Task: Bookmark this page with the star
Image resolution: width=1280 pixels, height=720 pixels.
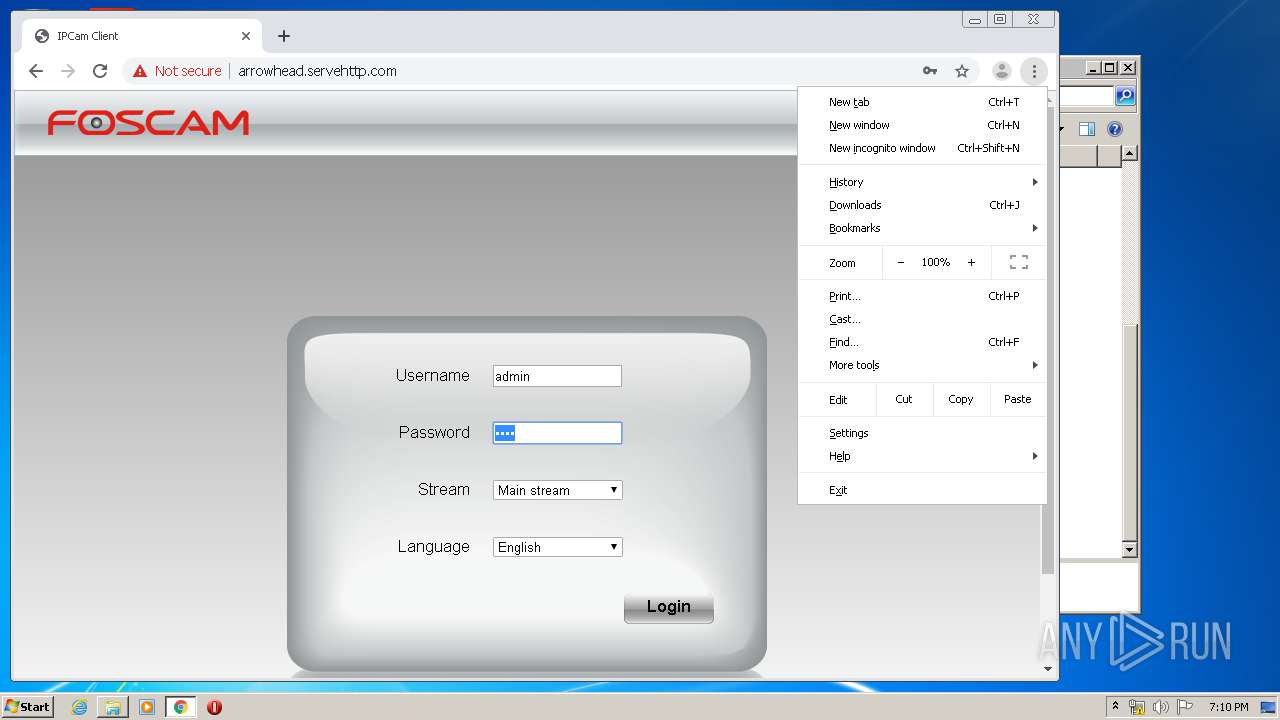Action: (962, 71)
